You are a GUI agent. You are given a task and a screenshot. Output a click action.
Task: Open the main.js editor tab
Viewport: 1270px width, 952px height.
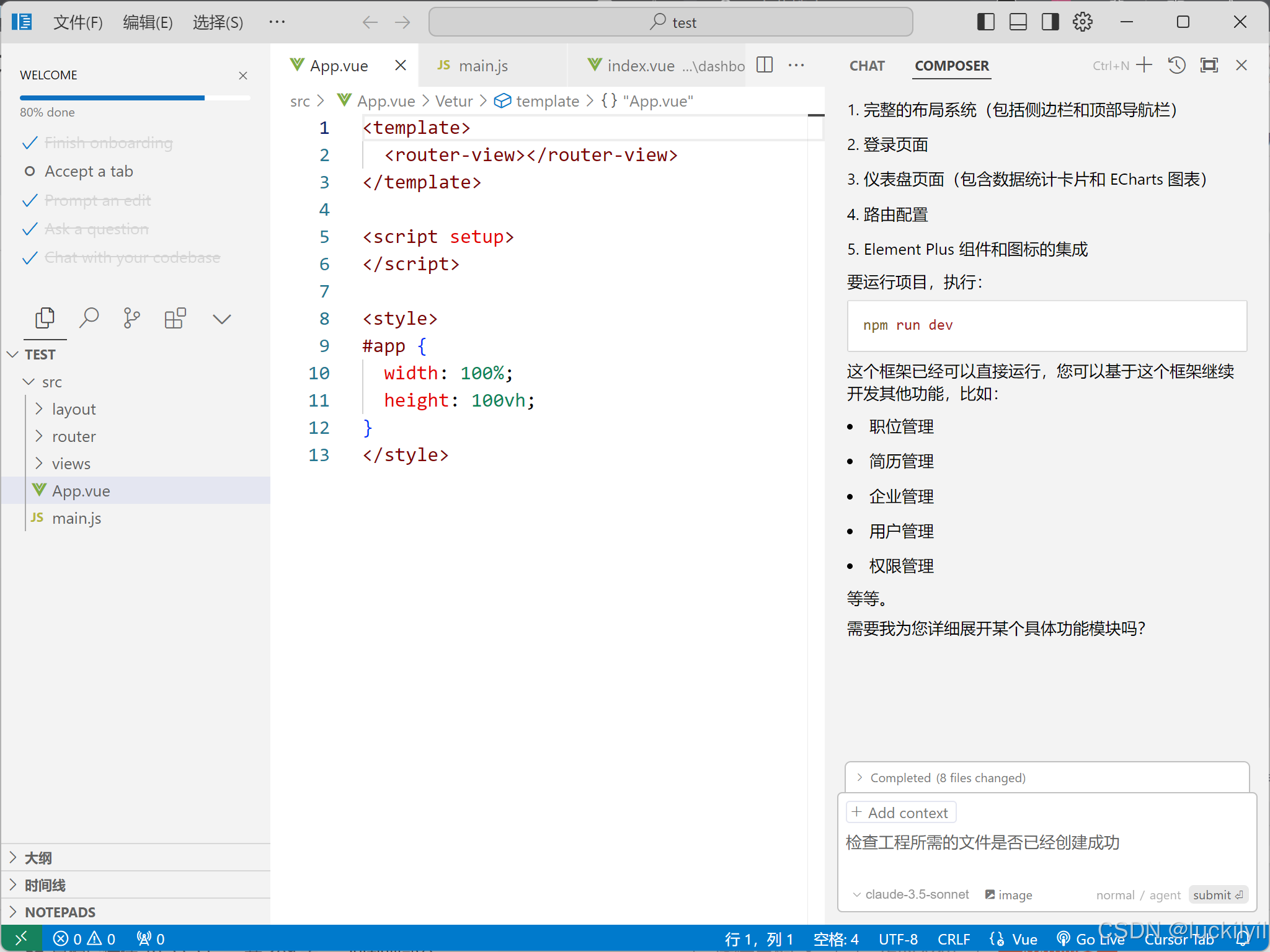482,66
